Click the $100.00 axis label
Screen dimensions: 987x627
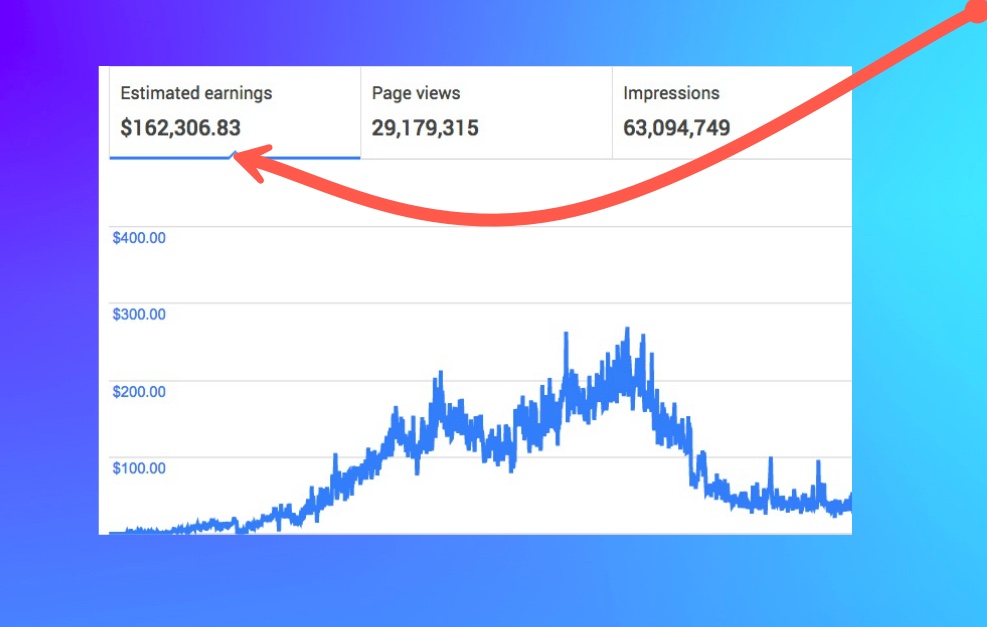139,468
